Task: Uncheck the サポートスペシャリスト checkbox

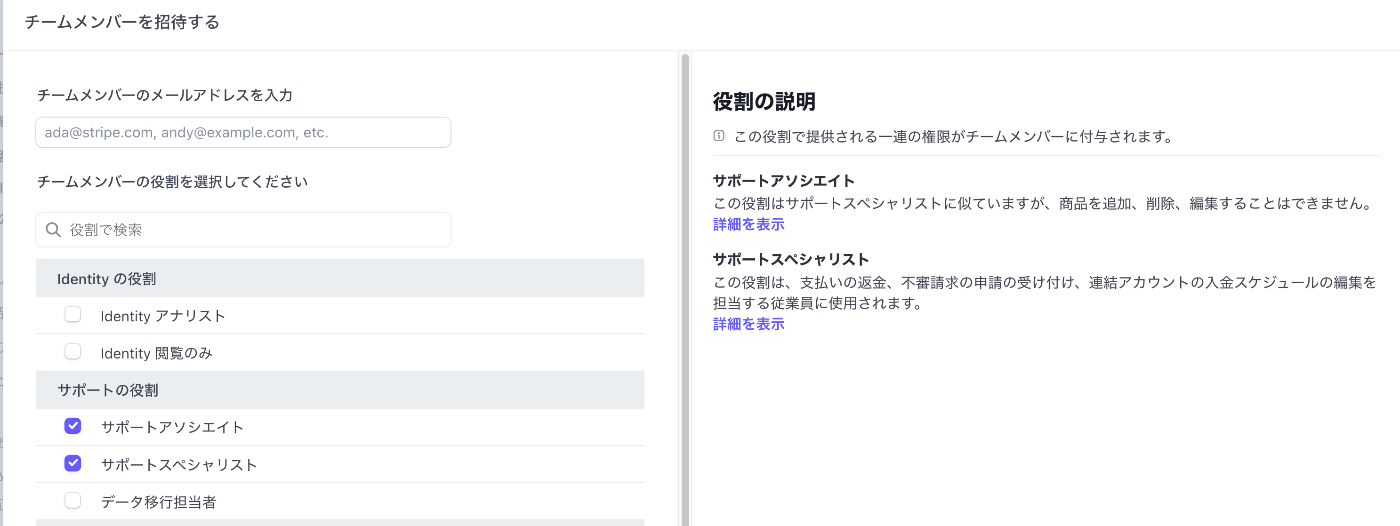Action: click(x=73, y=464)
